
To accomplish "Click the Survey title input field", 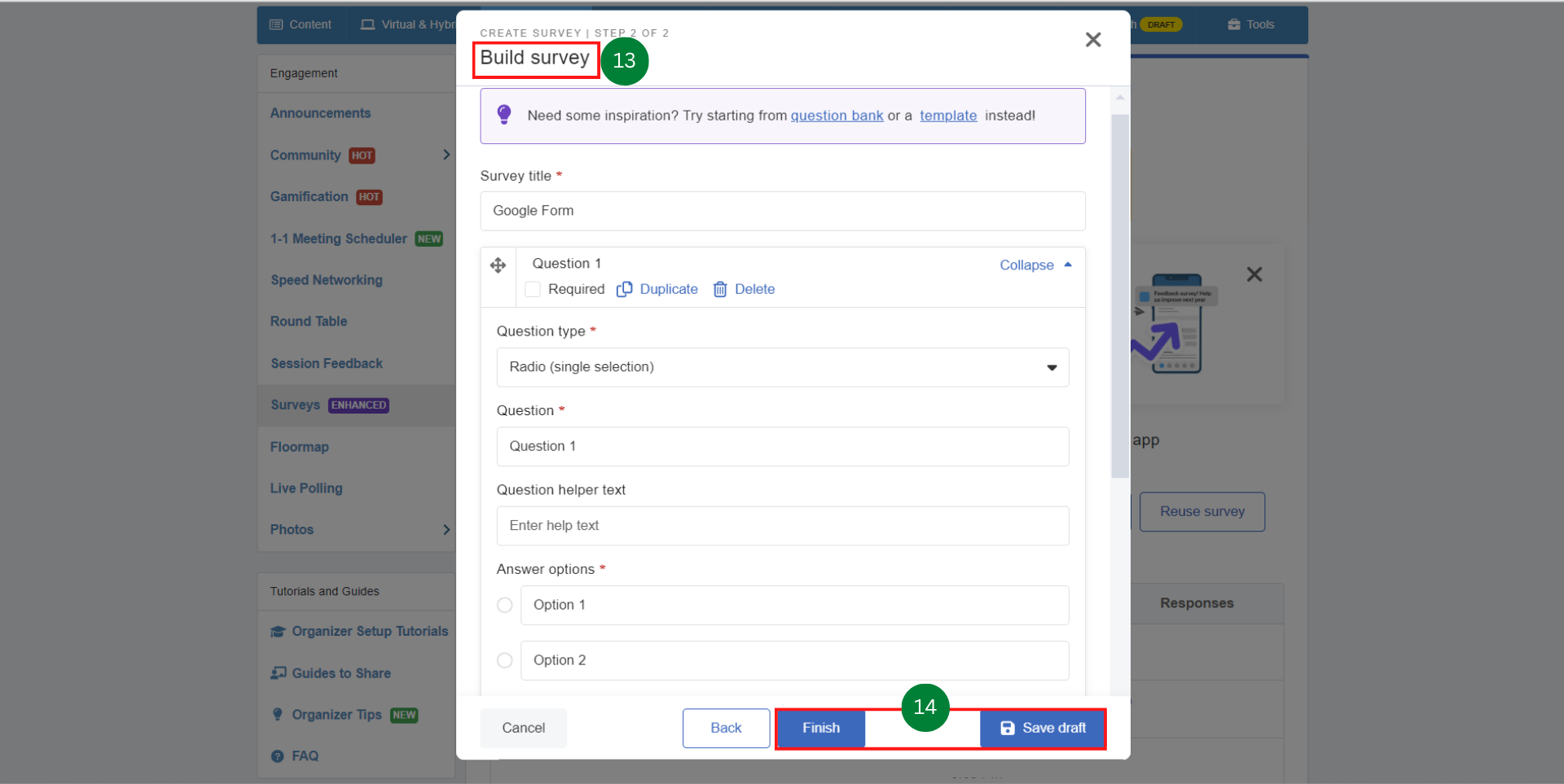I will coord(783,211).
